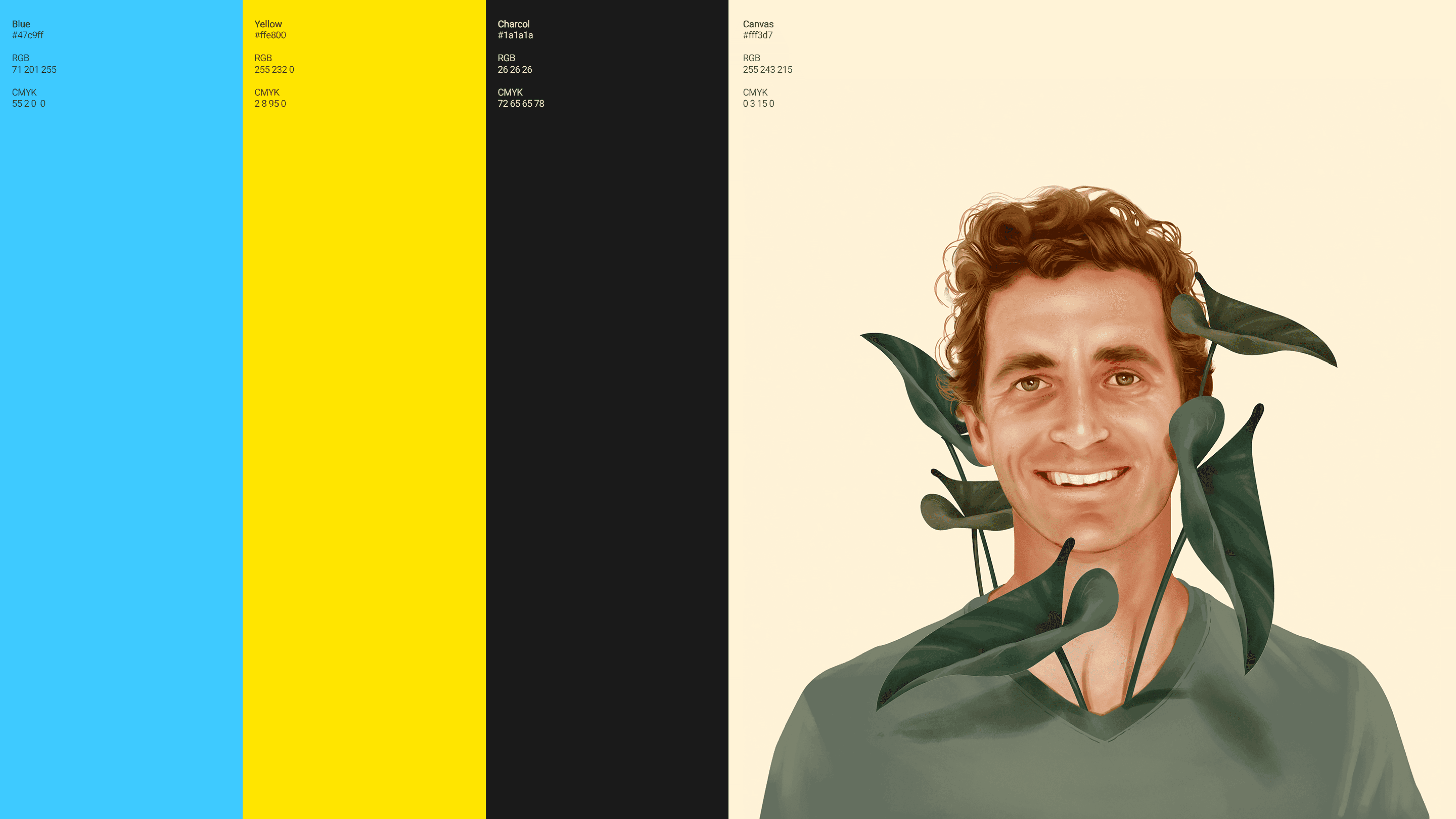The height and width of the screenshot is (819, 1456).
Task: Select the 'Yellow' color name label
Action: pyautogui.click(x=268, y=24)
